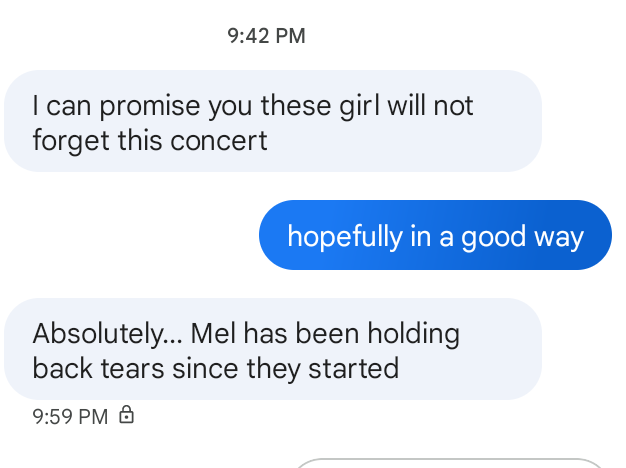This screenshot has height=468, width=626.
Task: Click the word 'holding' in the last bubble
Action: coord(413,335)
